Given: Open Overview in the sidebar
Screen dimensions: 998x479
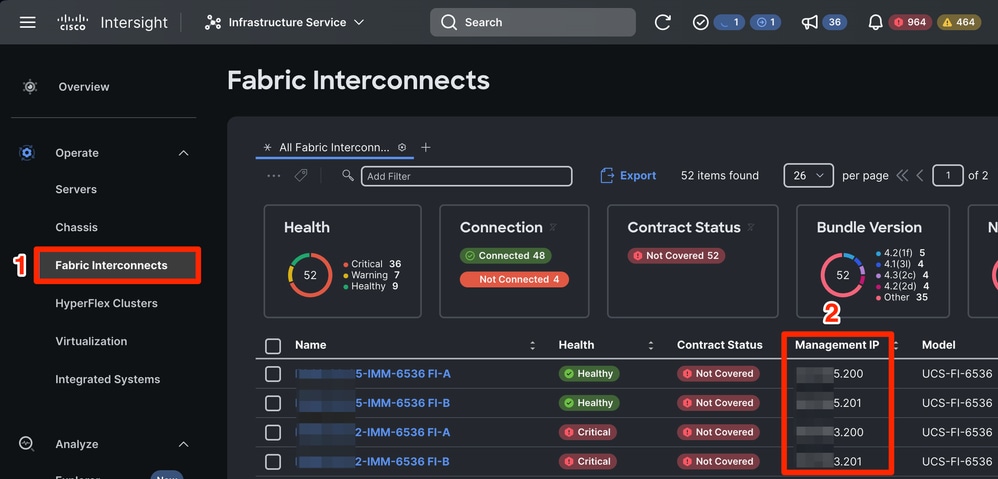Looking at the screenshot, I should click(84, 87).
